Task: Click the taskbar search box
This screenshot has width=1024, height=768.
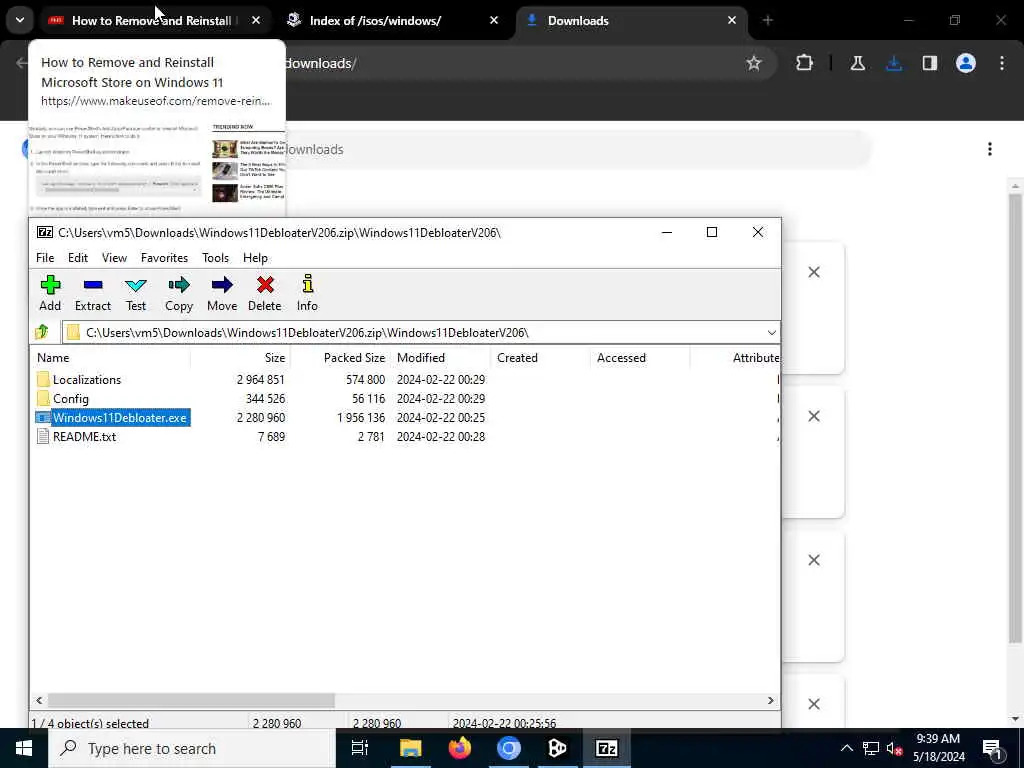Action: (x=192, y=748)
